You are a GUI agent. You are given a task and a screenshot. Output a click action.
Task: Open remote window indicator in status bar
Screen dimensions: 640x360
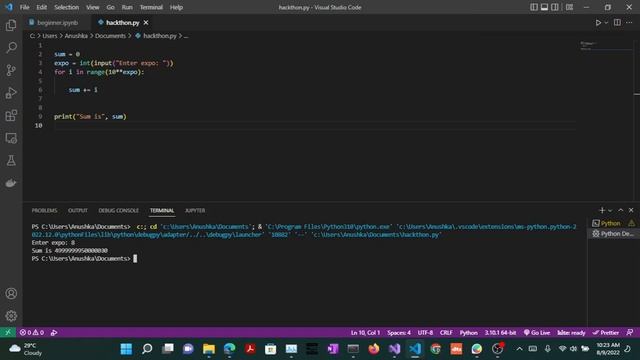(x=8, y=333)
